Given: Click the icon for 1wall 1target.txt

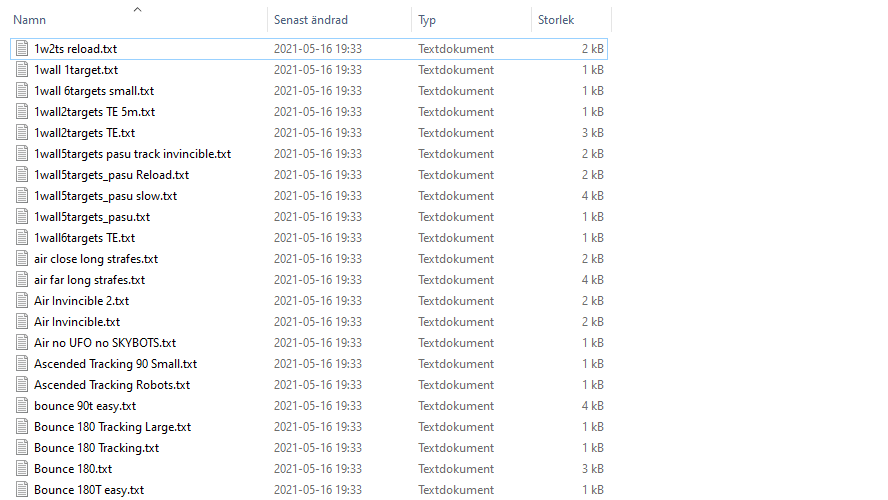Looking at the screenshot, I should click(x=23, y=70).
